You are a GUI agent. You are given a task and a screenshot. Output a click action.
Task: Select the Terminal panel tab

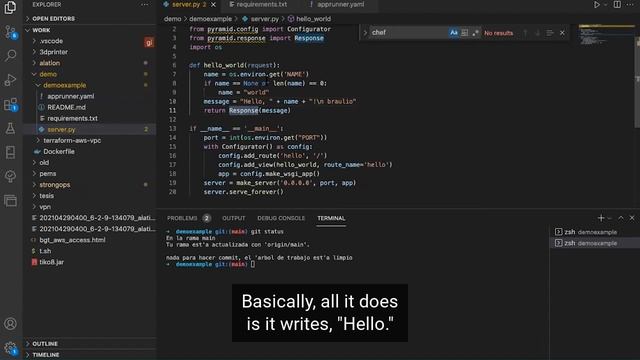331,218
